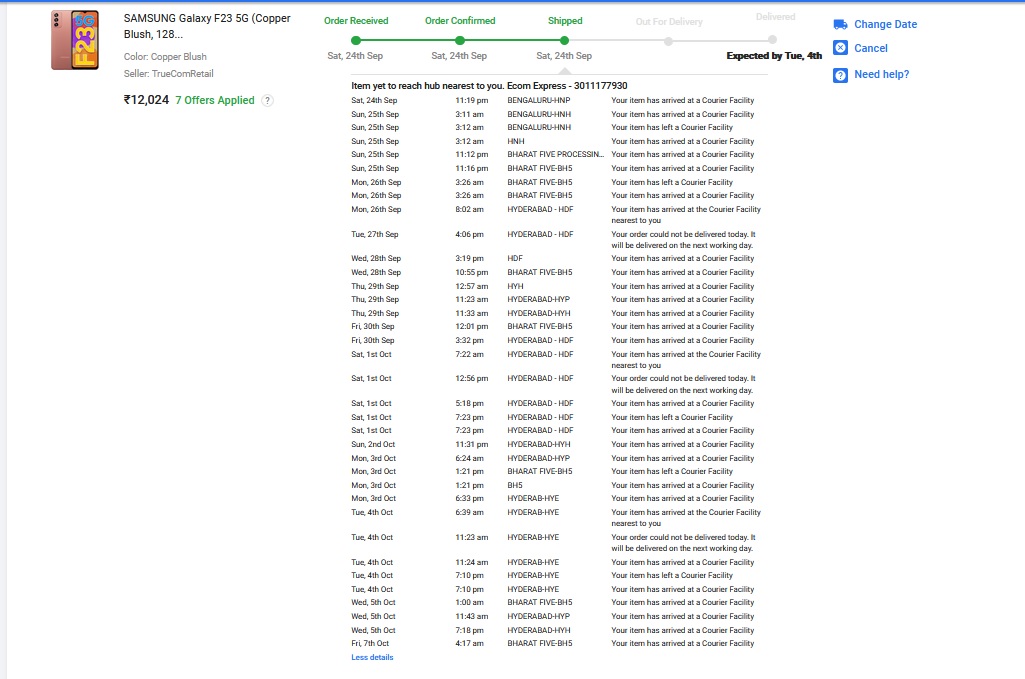Image resolution: width=1025 pixels, height=679 pixels.
Task: Select the Thu, 29th Sep HYH location
Action: coord(515,287)
